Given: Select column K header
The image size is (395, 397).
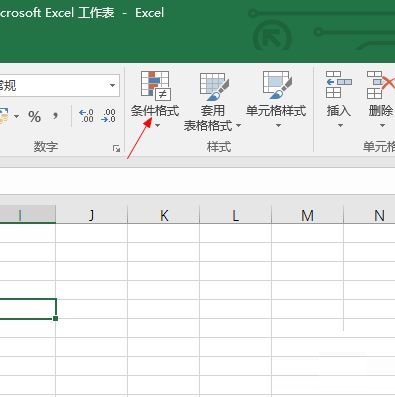Looking at the screenshot, I should [x=164, y=215].
